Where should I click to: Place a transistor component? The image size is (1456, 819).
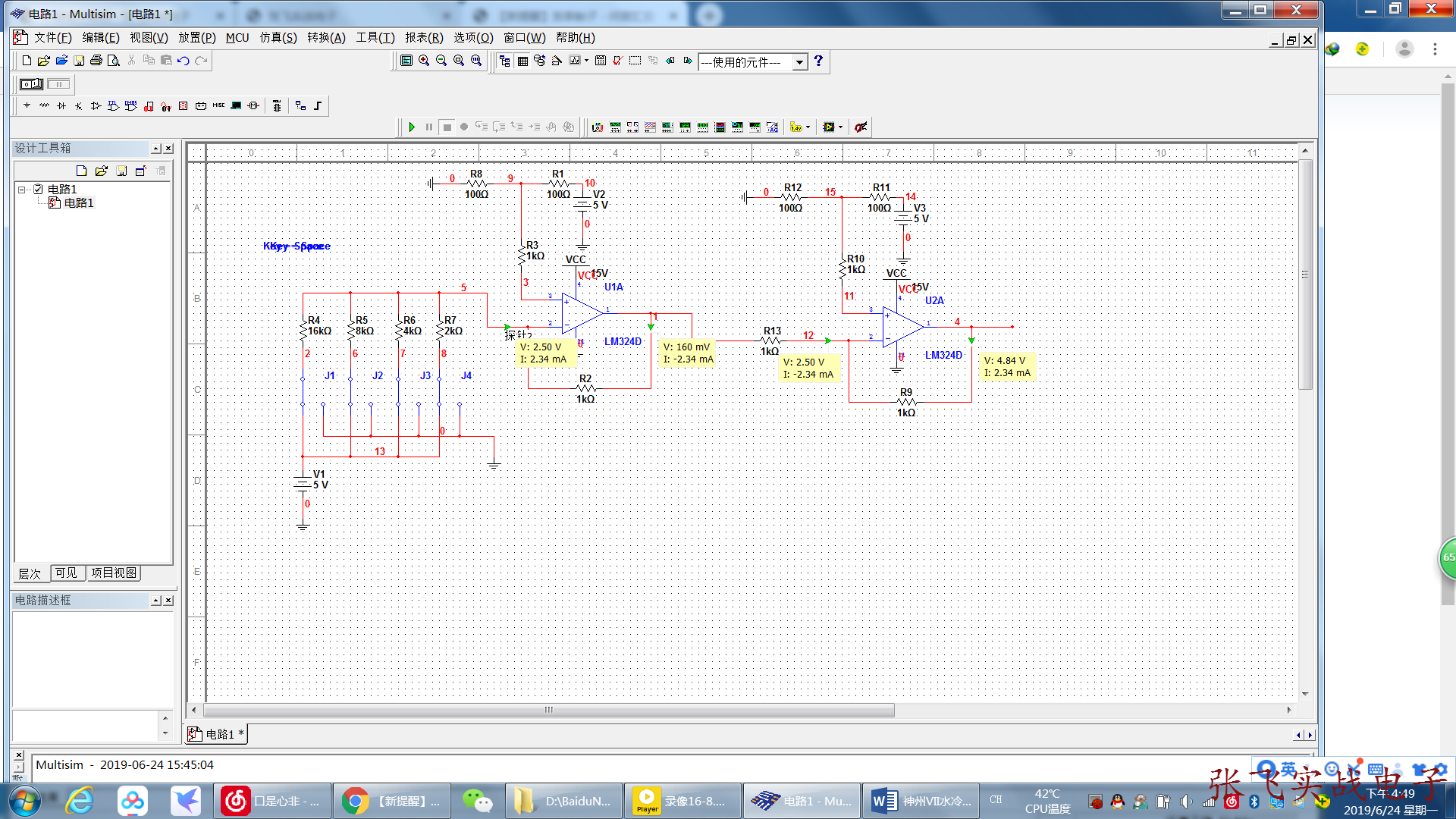pyautogui.click(x=79, y=105)
